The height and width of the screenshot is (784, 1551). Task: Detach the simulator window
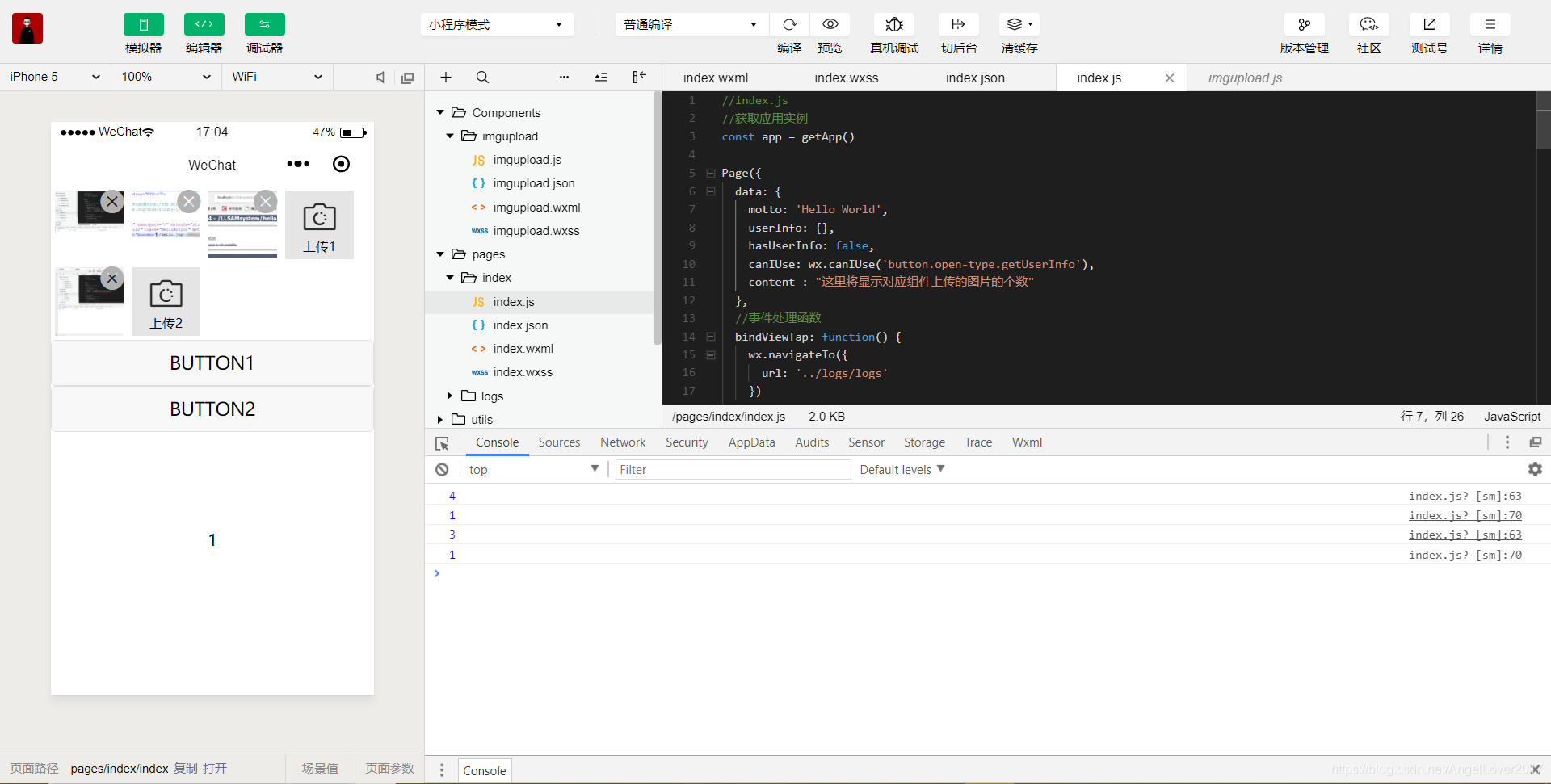point(408,78)
